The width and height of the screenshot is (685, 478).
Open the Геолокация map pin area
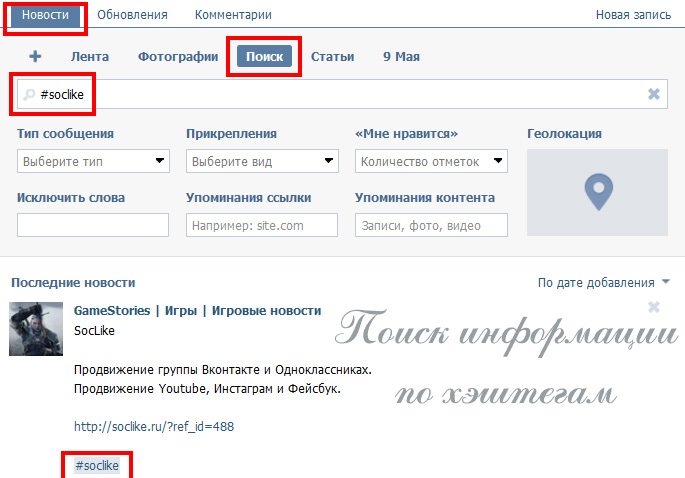(597, 193)
